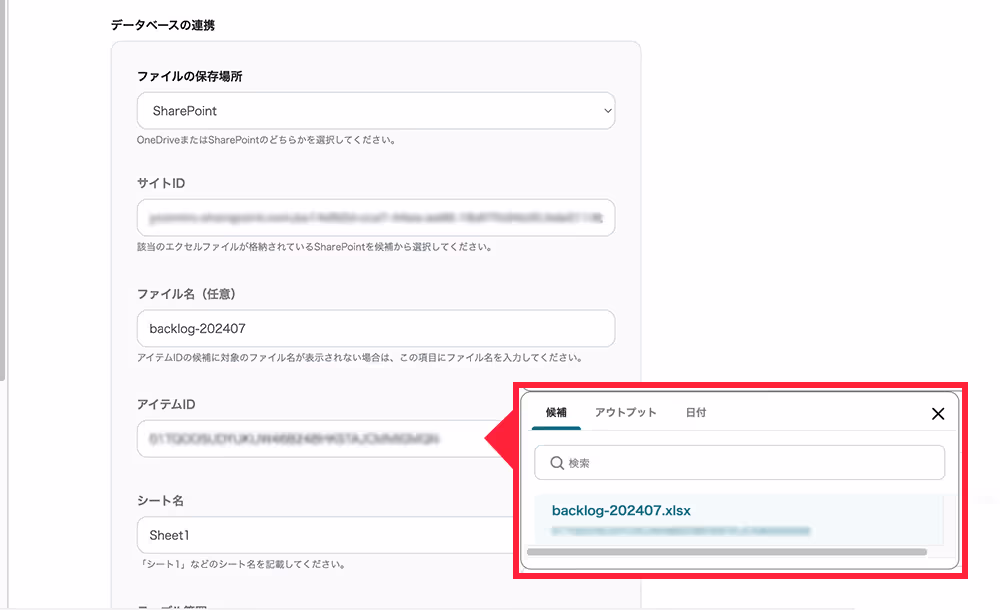
Task: Click the アイテムID input field
Action: click(325, 439)
